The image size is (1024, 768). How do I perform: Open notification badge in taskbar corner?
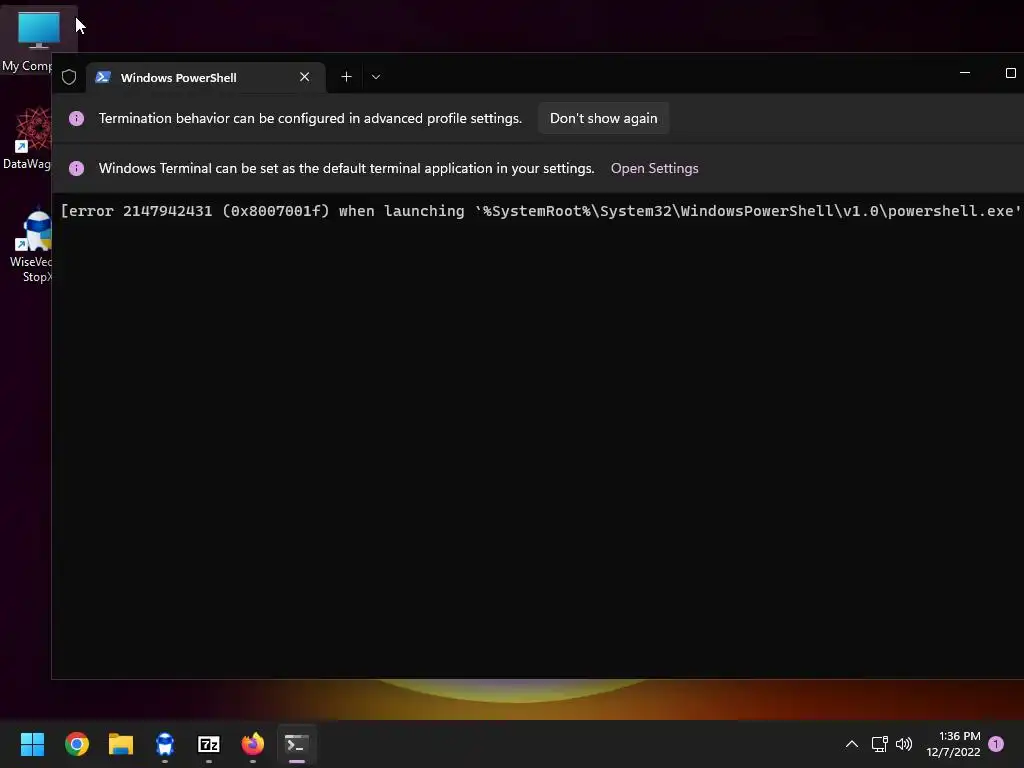(996, 744)
